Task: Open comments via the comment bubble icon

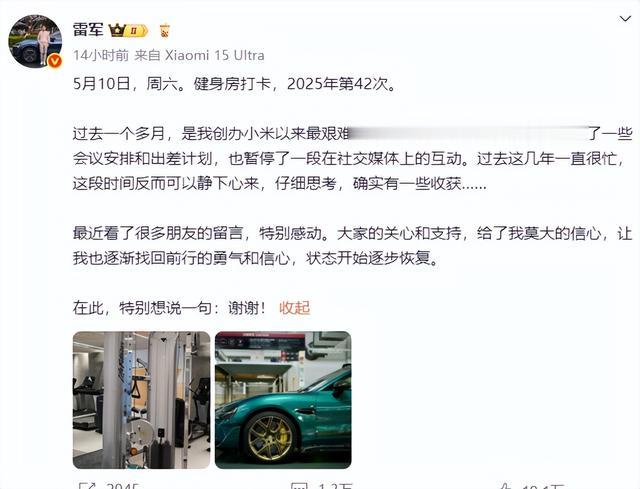Action: tap(300, 486)
